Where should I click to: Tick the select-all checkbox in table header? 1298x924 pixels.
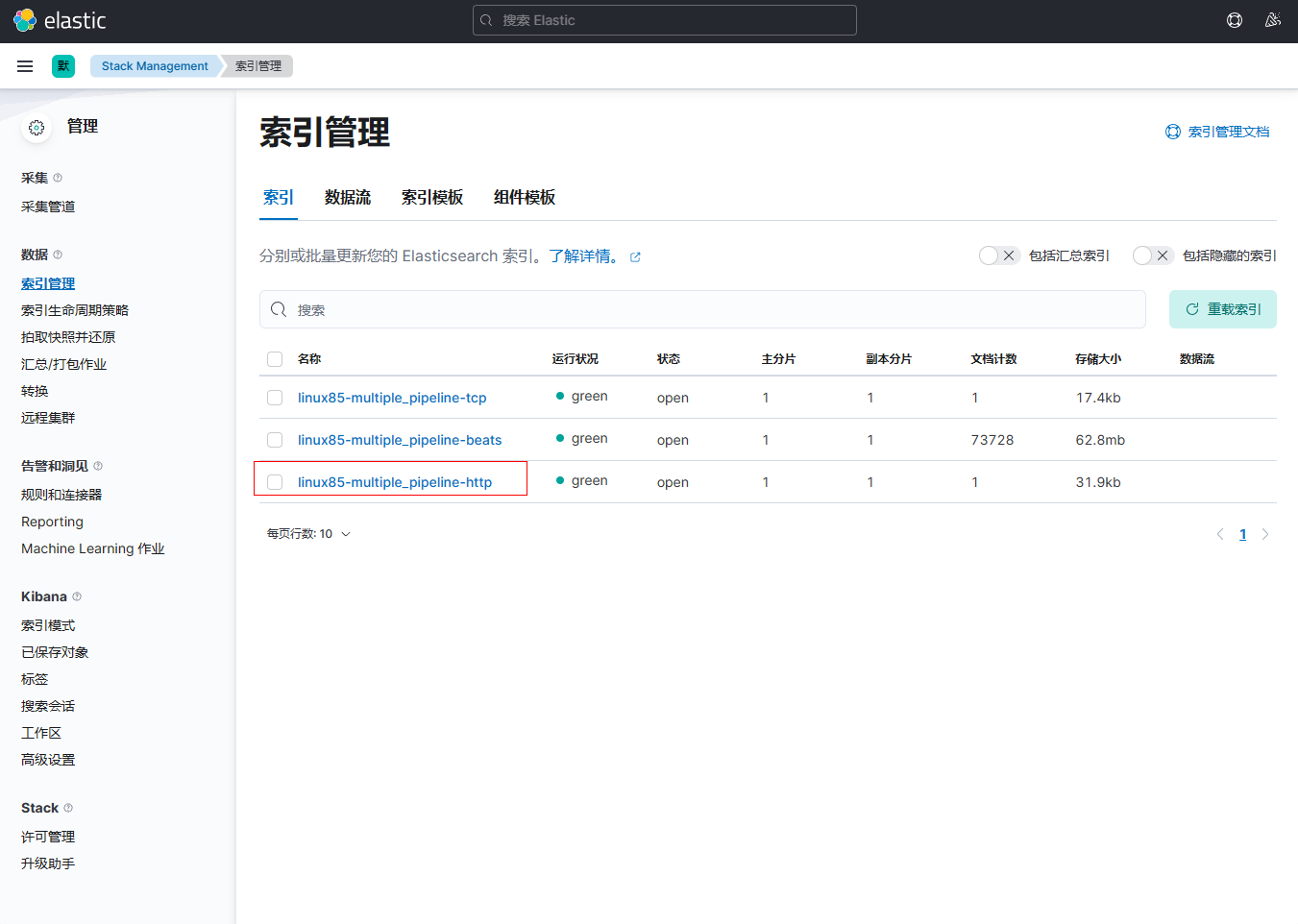tap(275, 359)
